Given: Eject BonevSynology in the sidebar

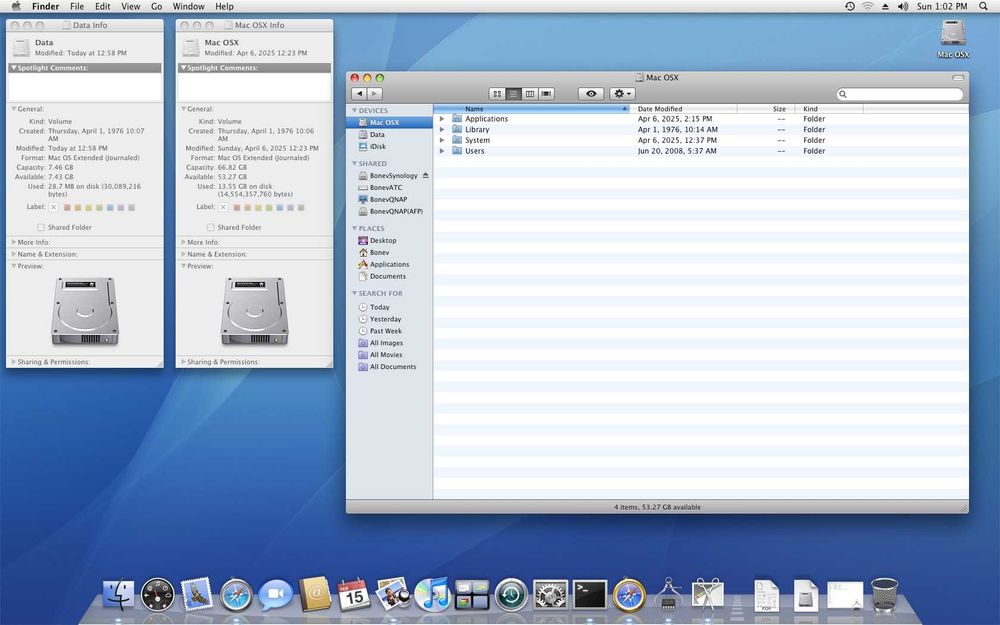Looking at the screenshot, I should click(425, 175).
